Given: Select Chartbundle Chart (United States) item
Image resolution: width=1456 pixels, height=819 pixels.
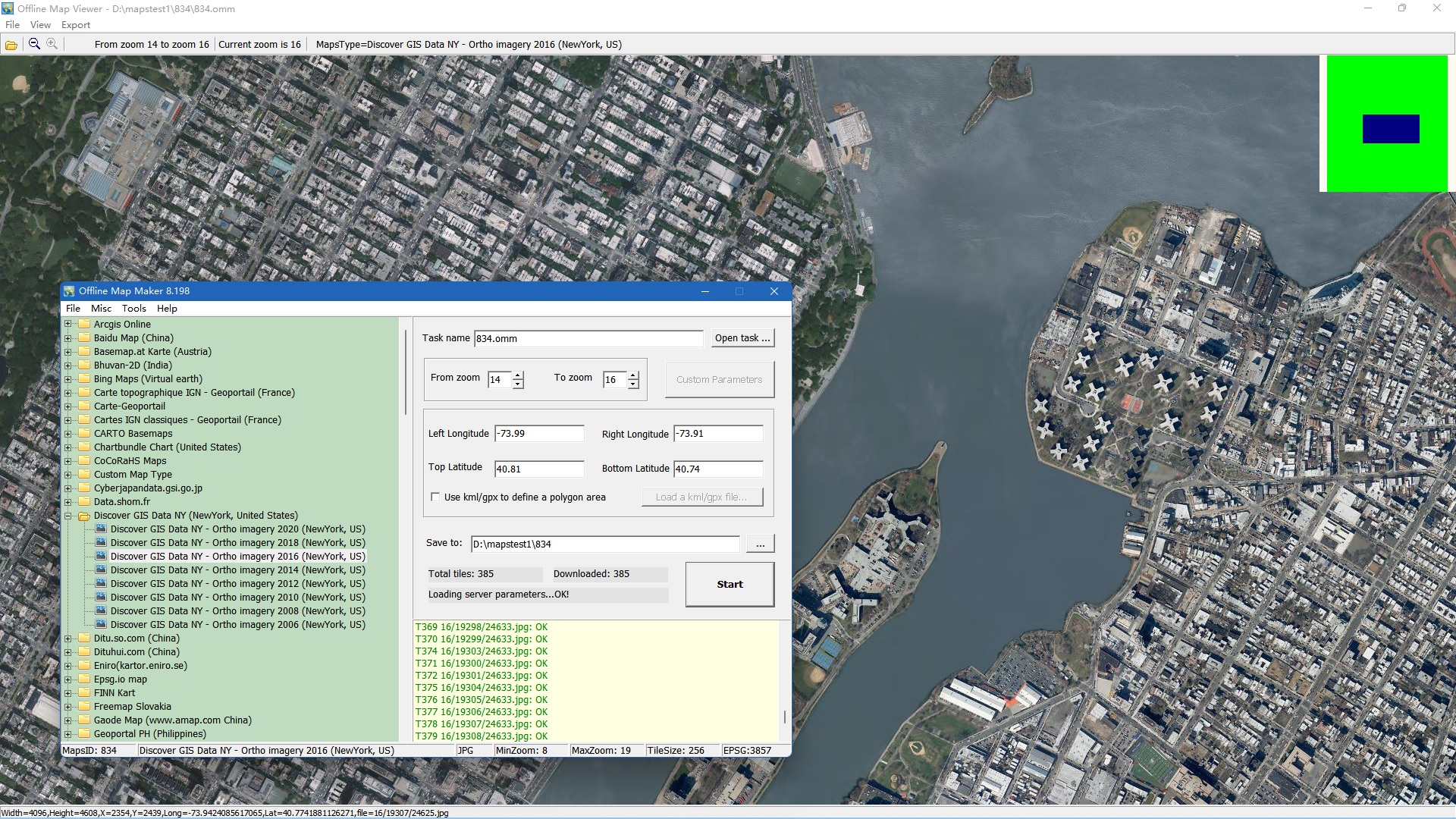Looking at the screenshot, I should click(168, 447).
